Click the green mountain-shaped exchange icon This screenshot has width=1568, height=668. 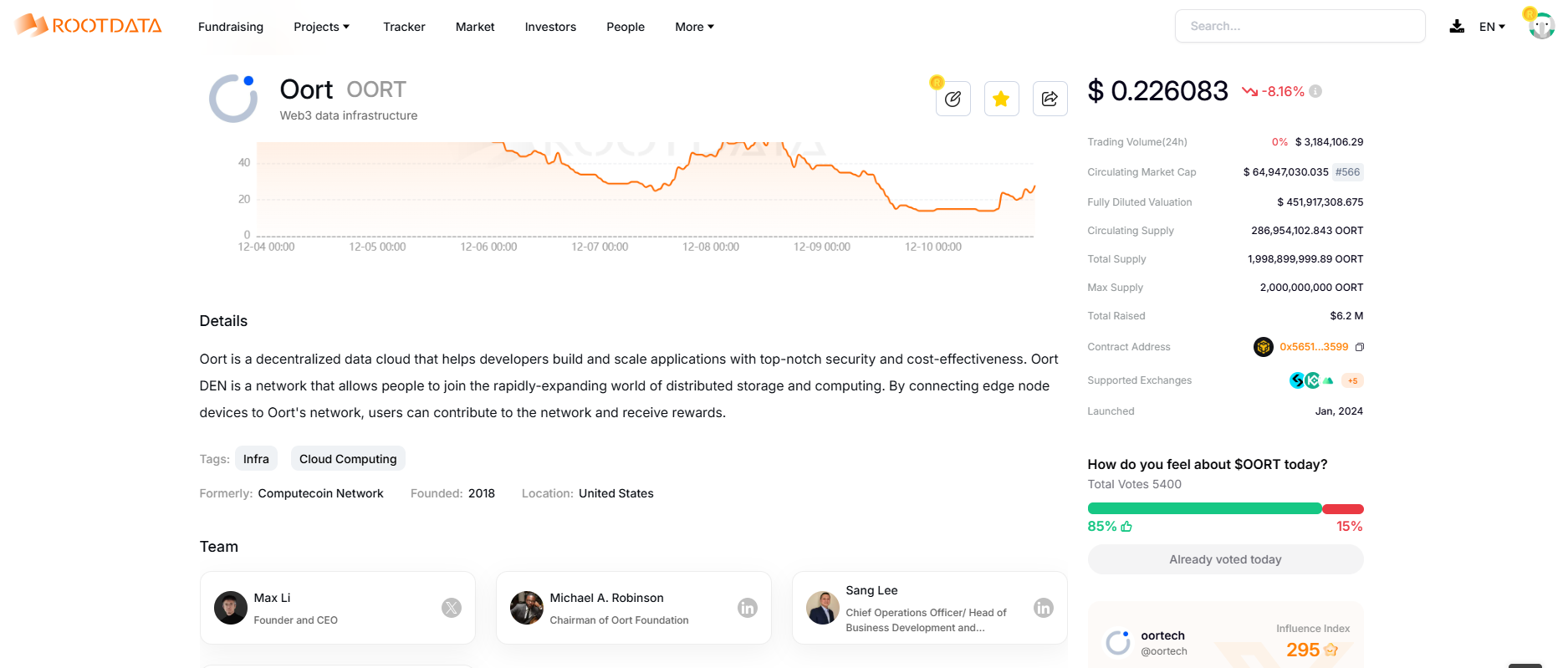click(x=1328, y=380)
